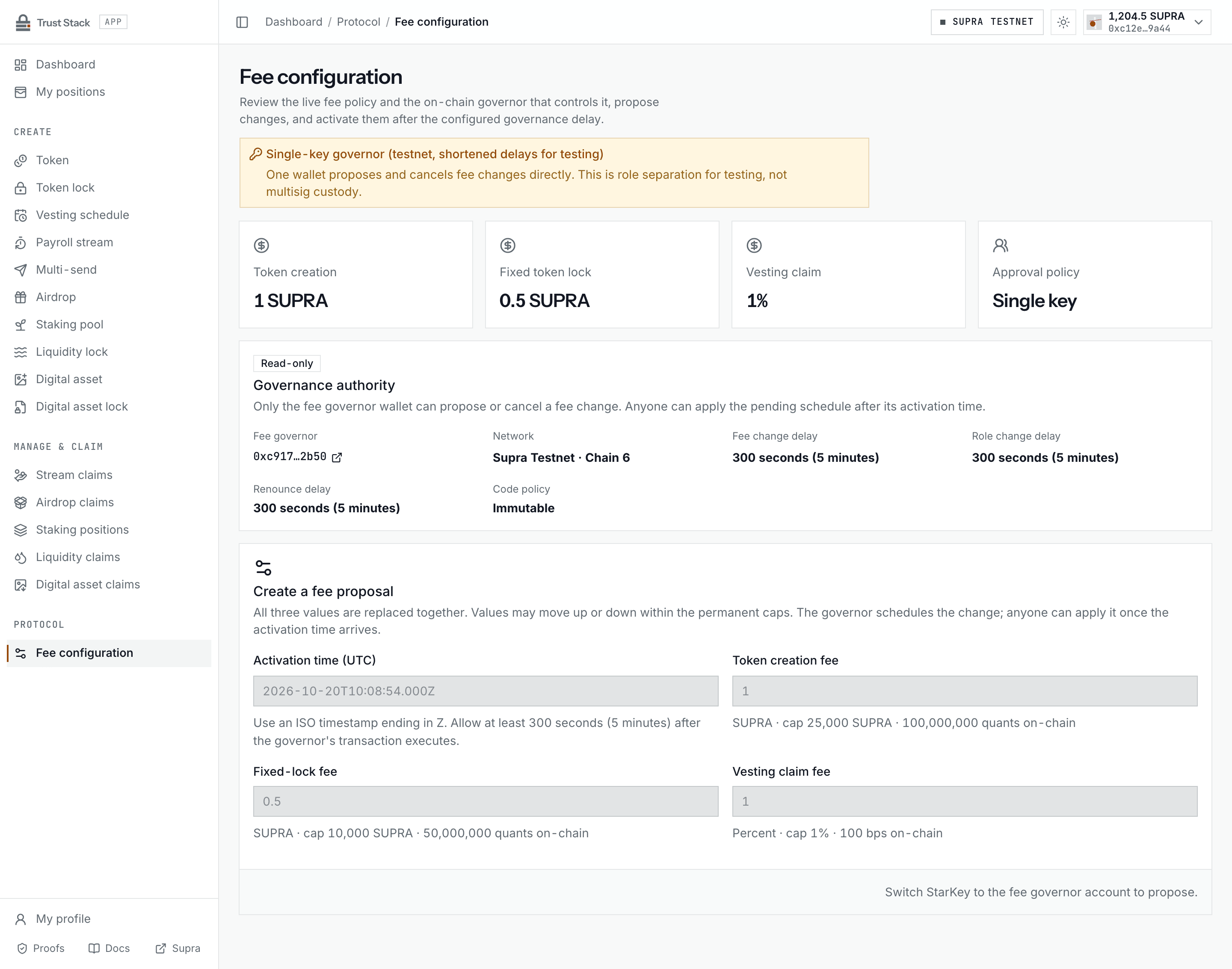The height and width of the screenshot is (969, 1232).
Task: Expand the wallet account dropdown chevron
Action: coord(1199,22)
